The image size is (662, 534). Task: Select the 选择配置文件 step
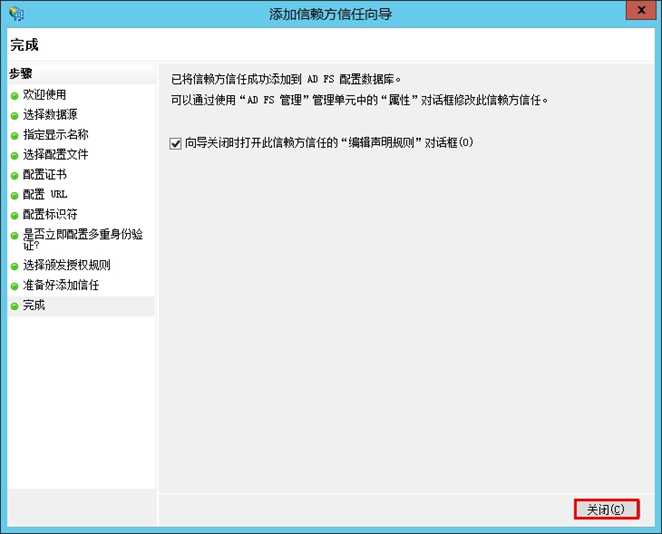click(x=55, y=155)
